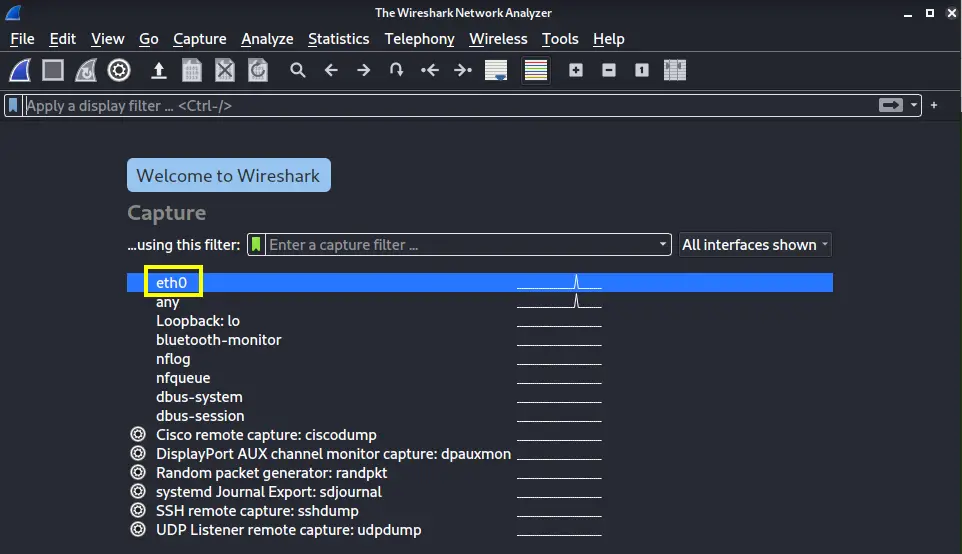The height and width of the screenshot is (554, 962).
Task: Go forward in packet history arrow
Action: click(x=364, y=70)
